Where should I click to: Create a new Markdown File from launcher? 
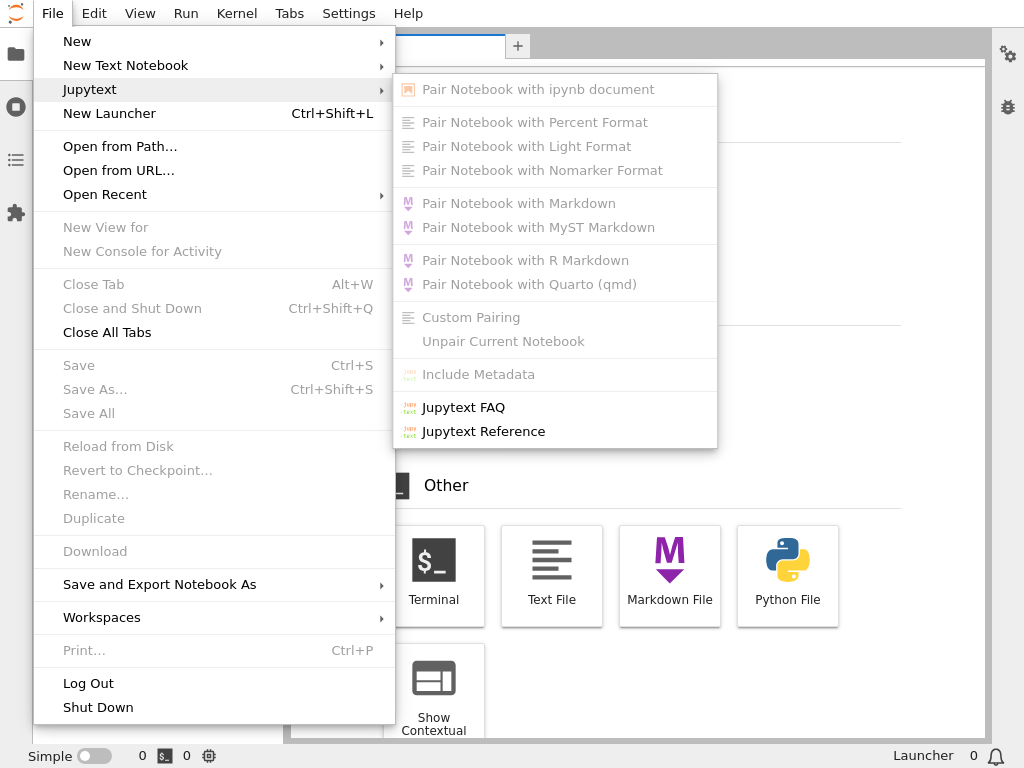coord(669,576)
